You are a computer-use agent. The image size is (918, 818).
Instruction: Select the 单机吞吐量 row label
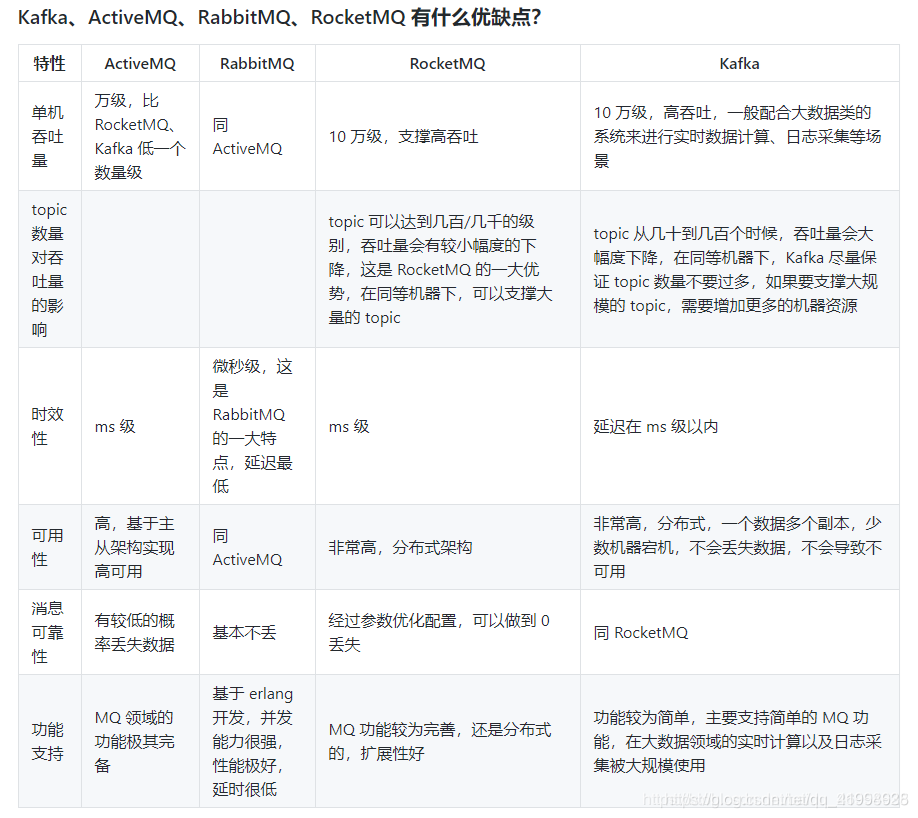coord(47,136)
